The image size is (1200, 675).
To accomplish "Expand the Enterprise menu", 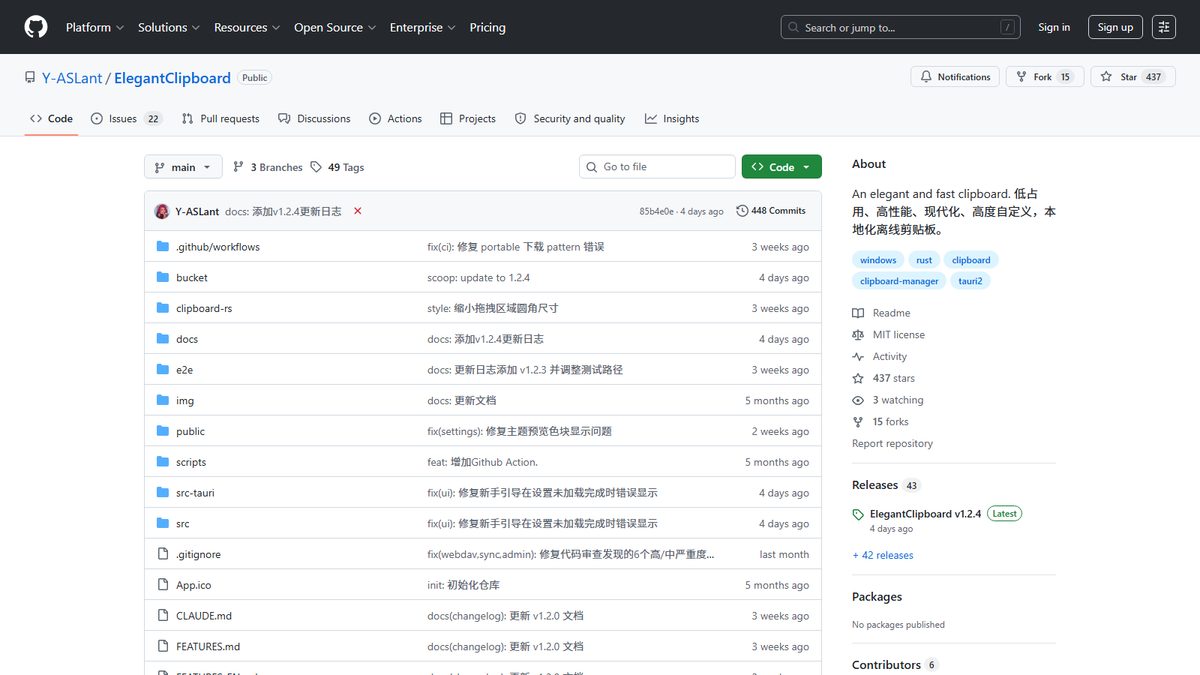I will [423, 27].
